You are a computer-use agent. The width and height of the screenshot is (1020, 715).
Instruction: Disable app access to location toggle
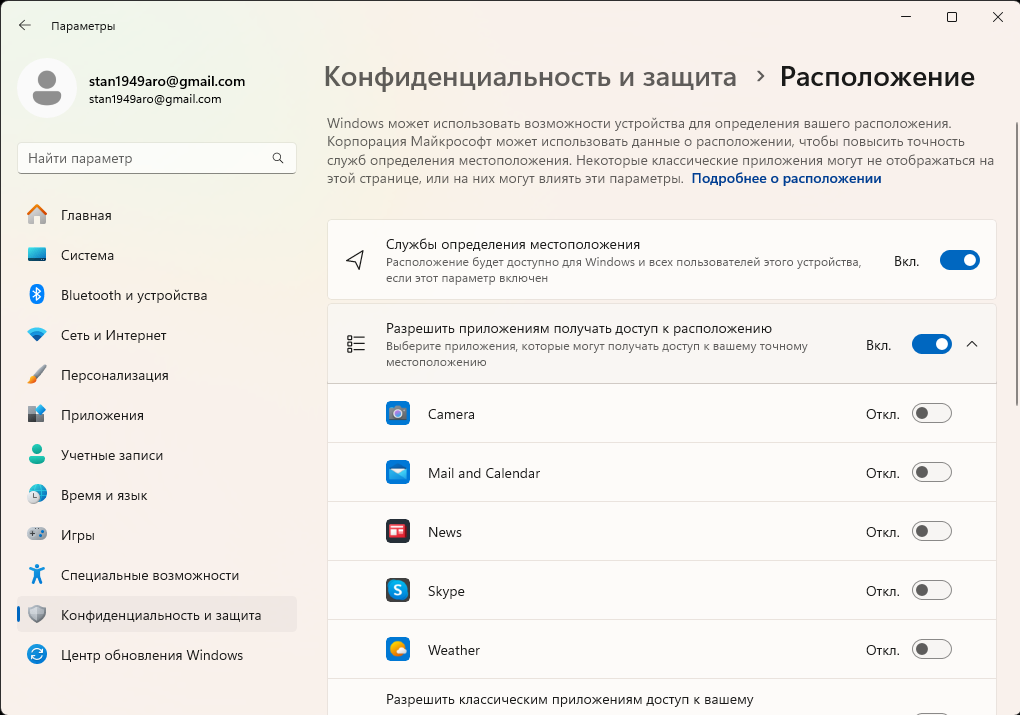click(932, 344)
